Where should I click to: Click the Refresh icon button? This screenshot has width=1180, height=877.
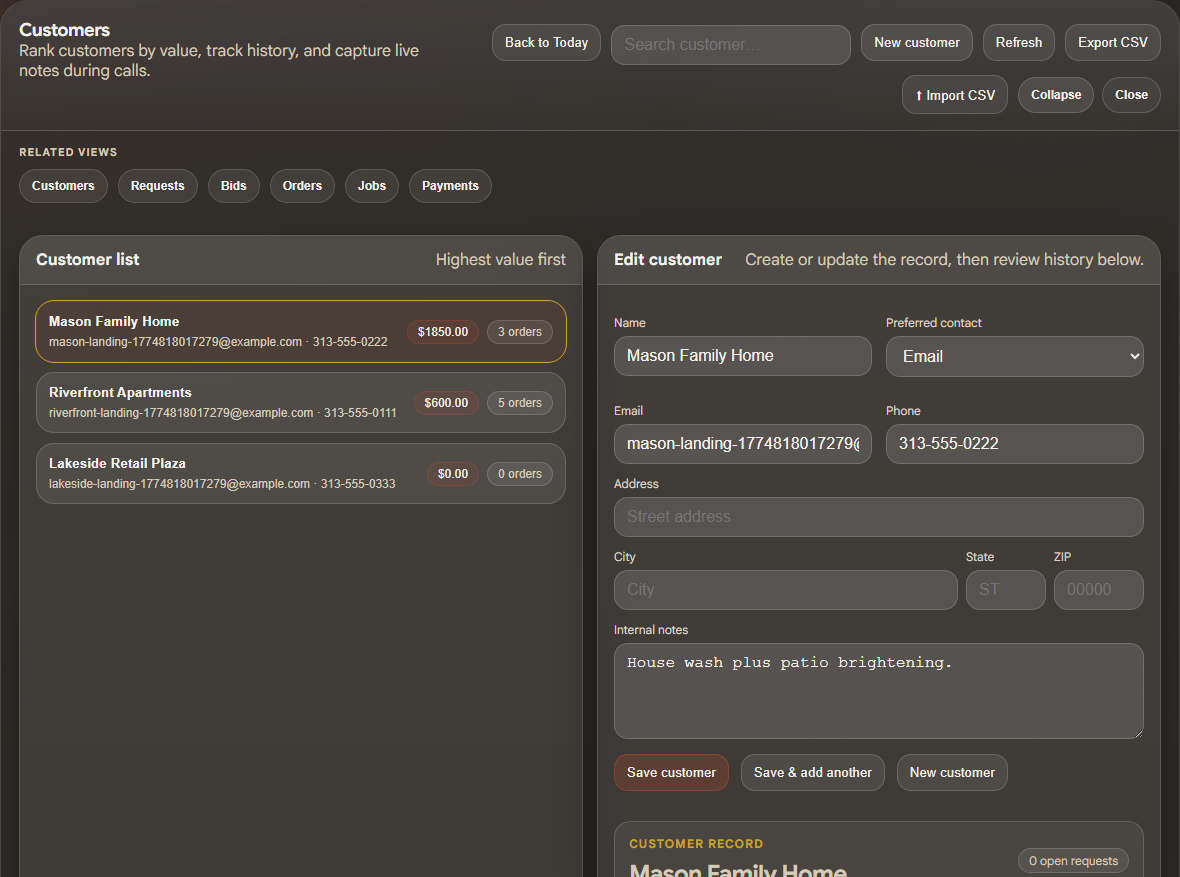coord(1018,42)
